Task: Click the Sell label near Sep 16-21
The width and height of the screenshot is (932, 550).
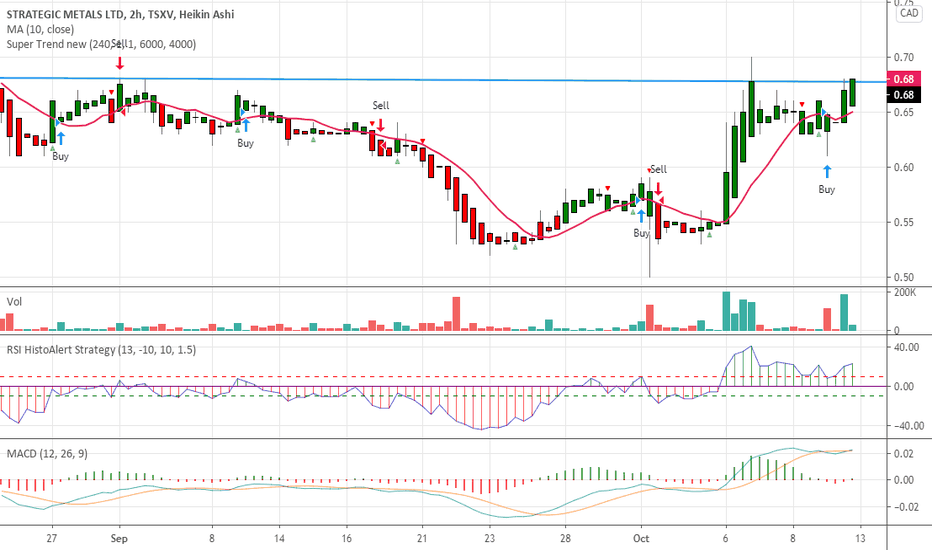Action: pos(381,105)
